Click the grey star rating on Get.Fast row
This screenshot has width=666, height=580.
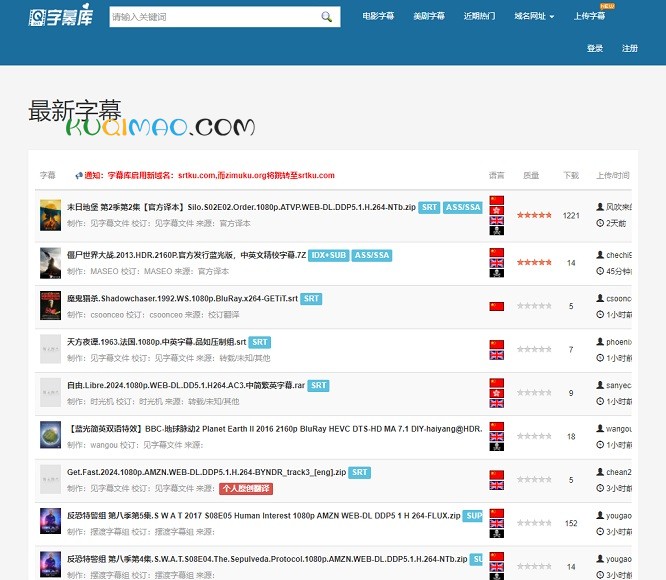534,479
